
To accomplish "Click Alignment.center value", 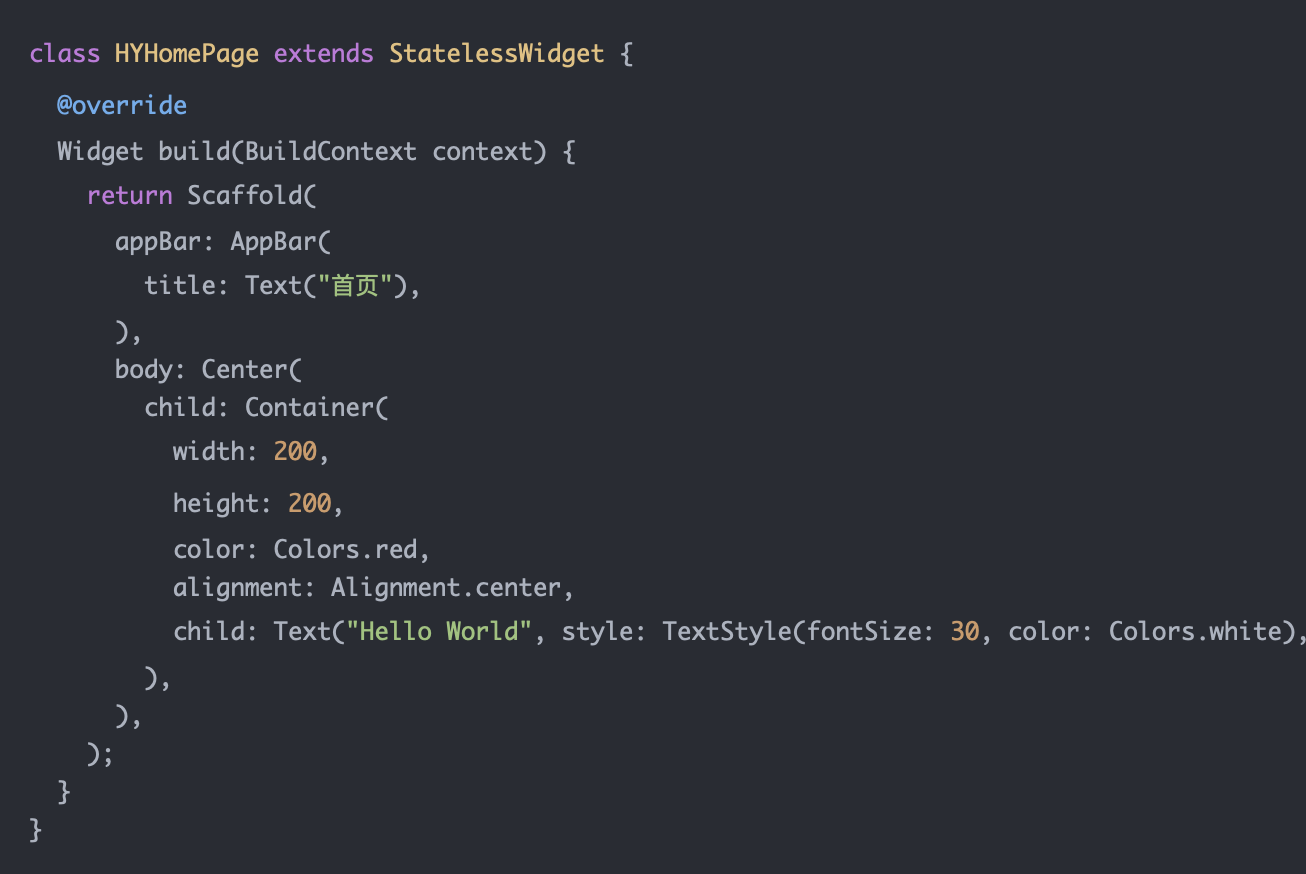I will [446, 587].
